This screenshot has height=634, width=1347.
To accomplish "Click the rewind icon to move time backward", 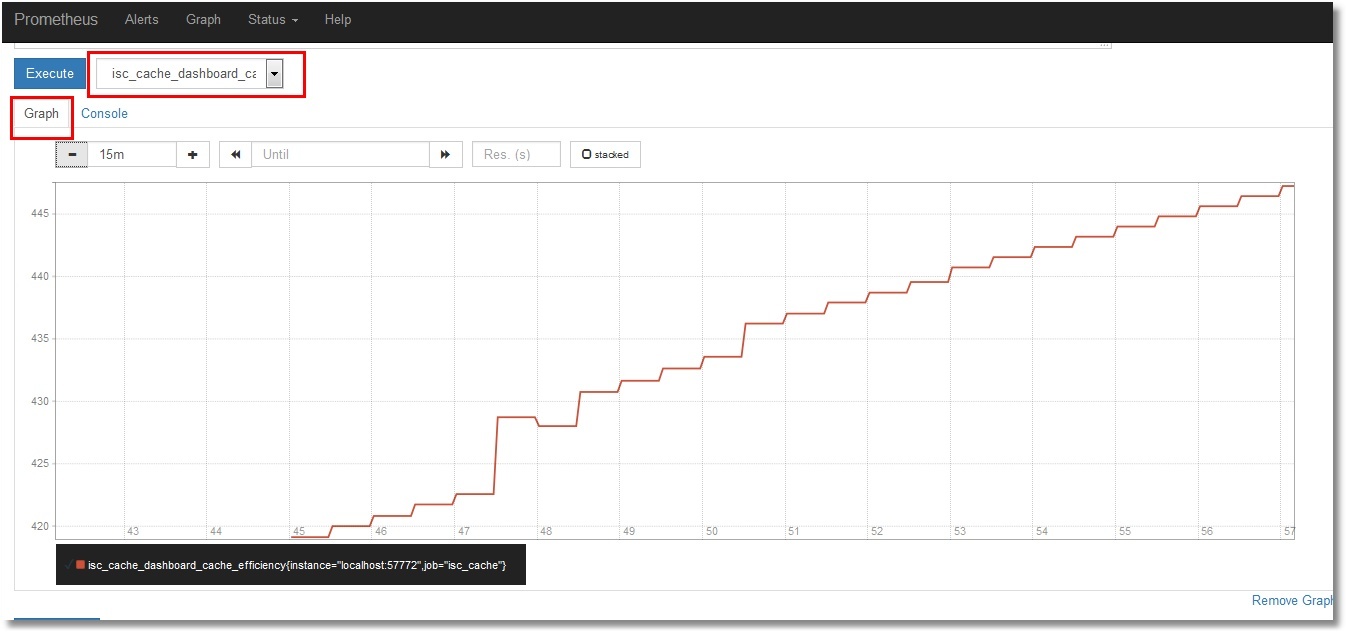I will point(236,155).
